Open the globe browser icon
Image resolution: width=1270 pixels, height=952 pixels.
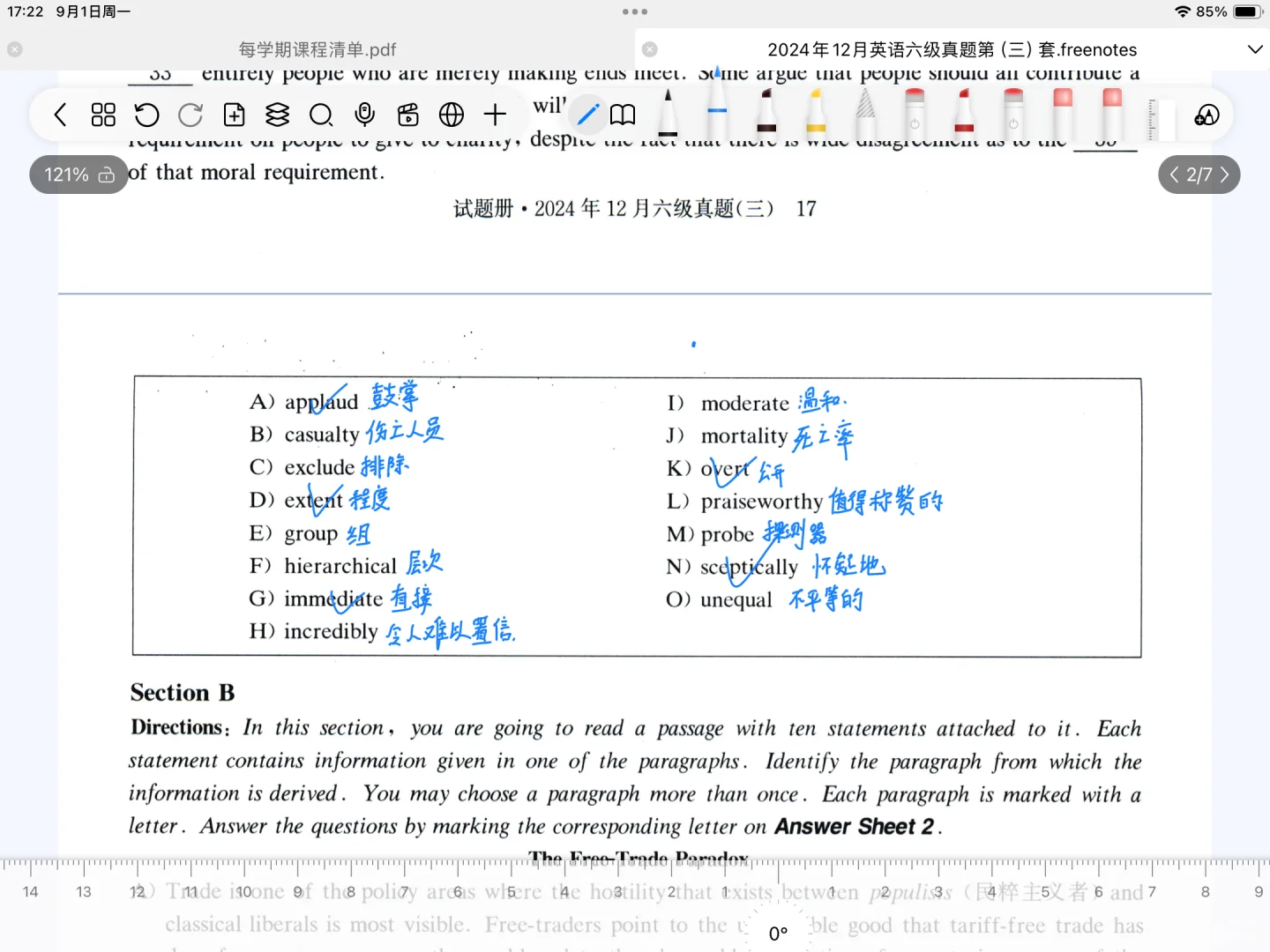click(x=452, y=115)
